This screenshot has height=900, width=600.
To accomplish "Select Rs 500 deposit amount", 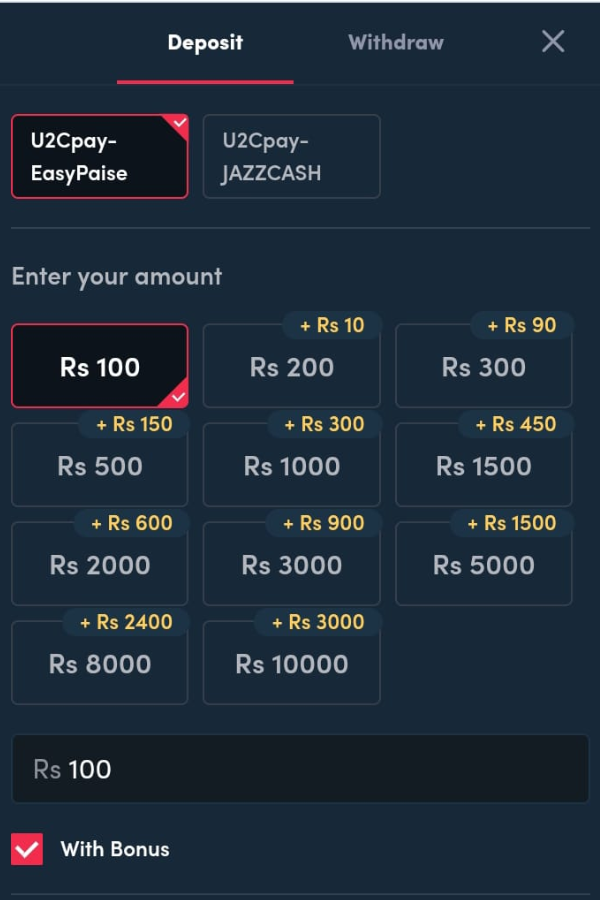I will [99, 467].
